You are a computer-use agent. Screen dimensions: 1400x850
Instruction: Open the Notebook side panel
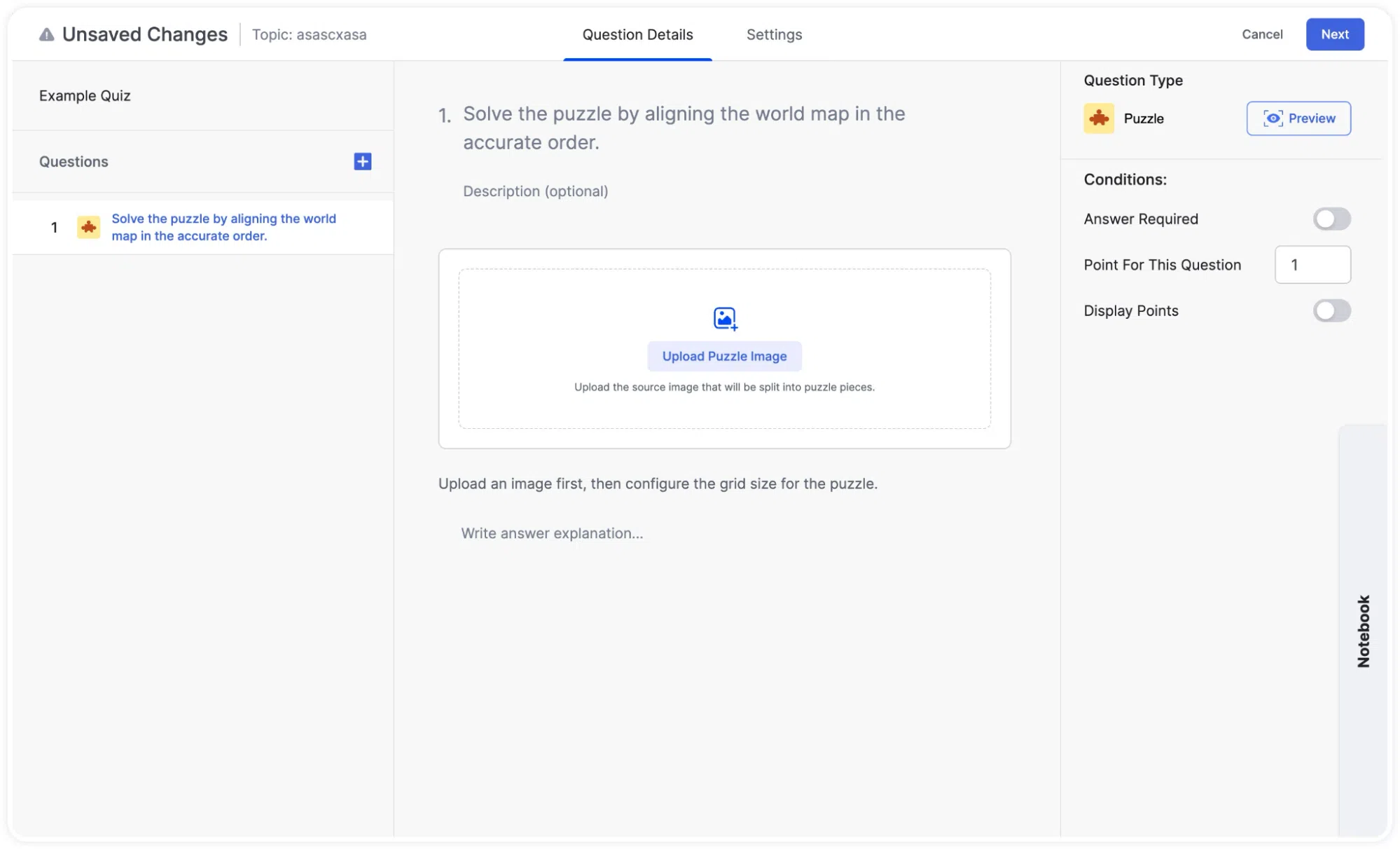pyautogui.click(x=1363, y=631)
